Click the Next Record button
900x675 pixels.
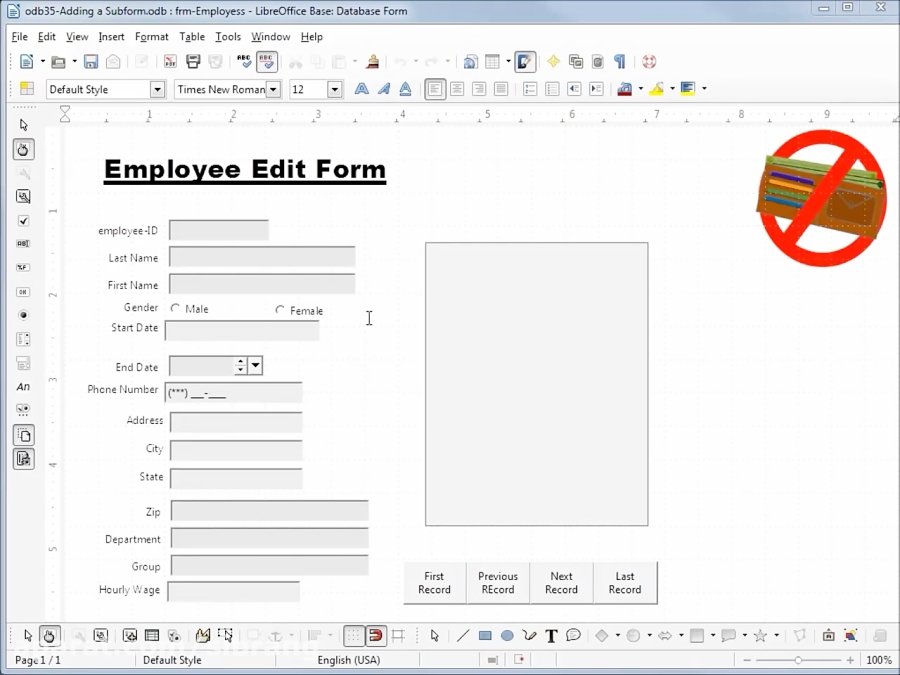click(561, 583)
